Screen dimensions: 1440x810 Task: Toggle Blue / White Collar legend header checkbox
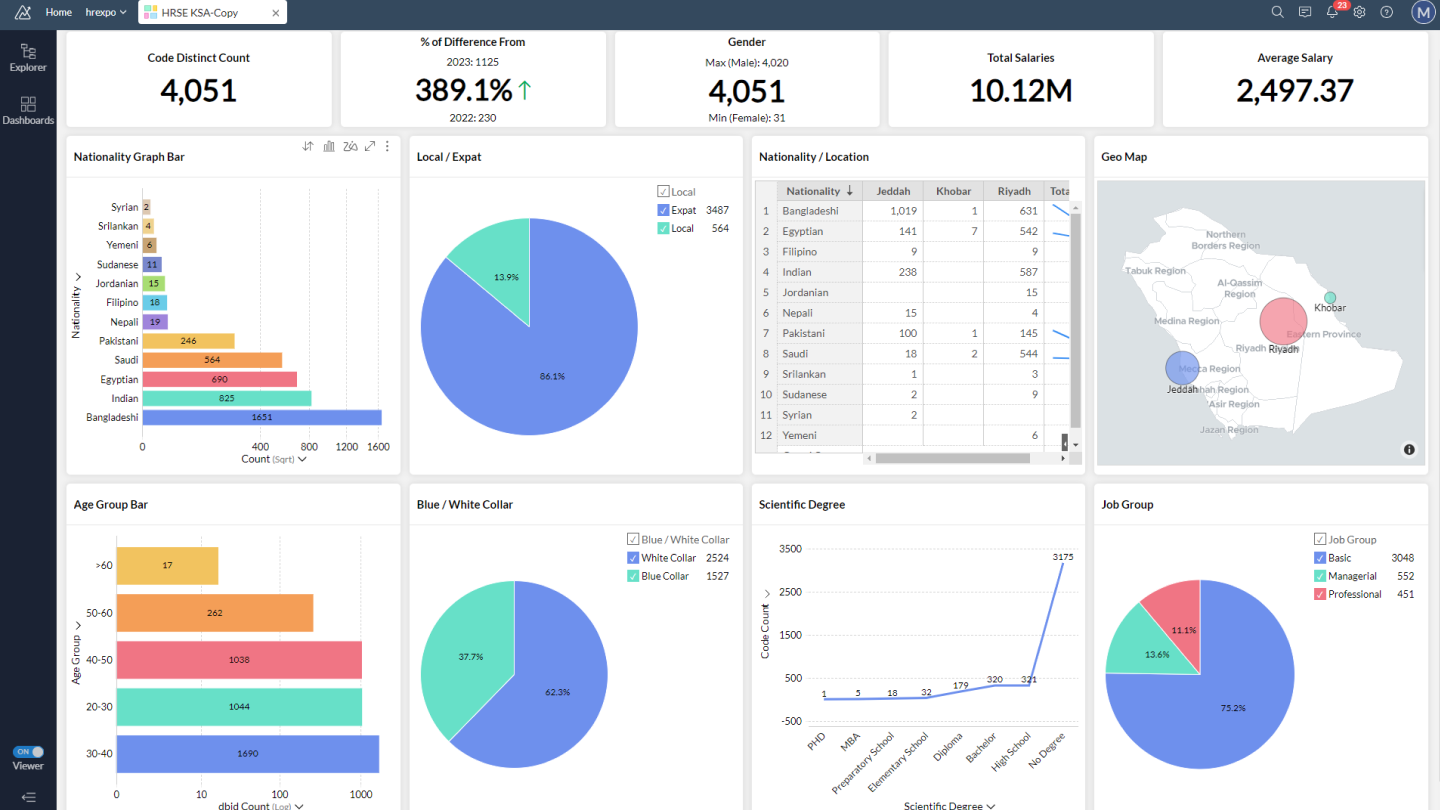[633, 539]
